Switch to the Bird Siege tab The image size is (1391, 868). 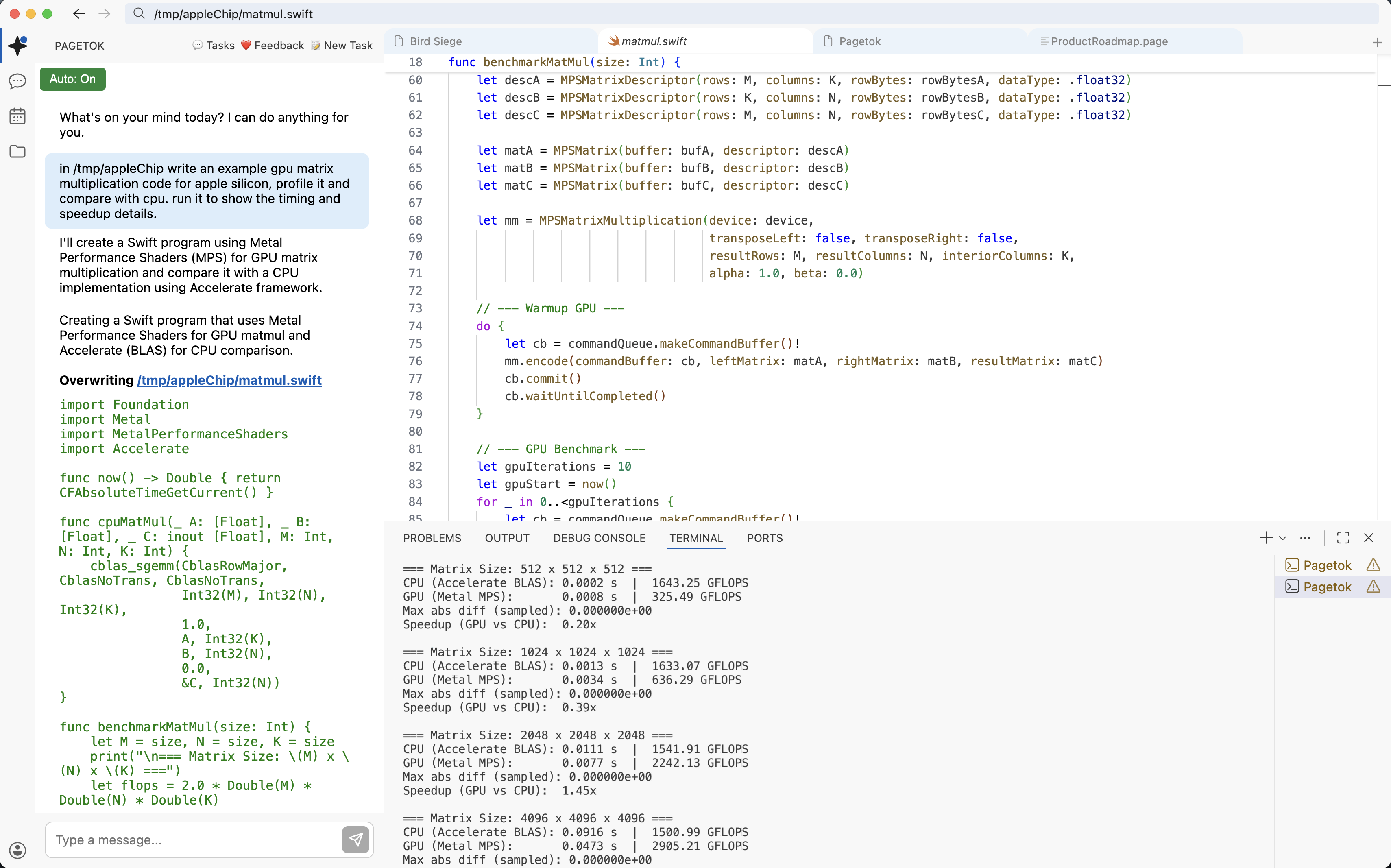point(435,41)
